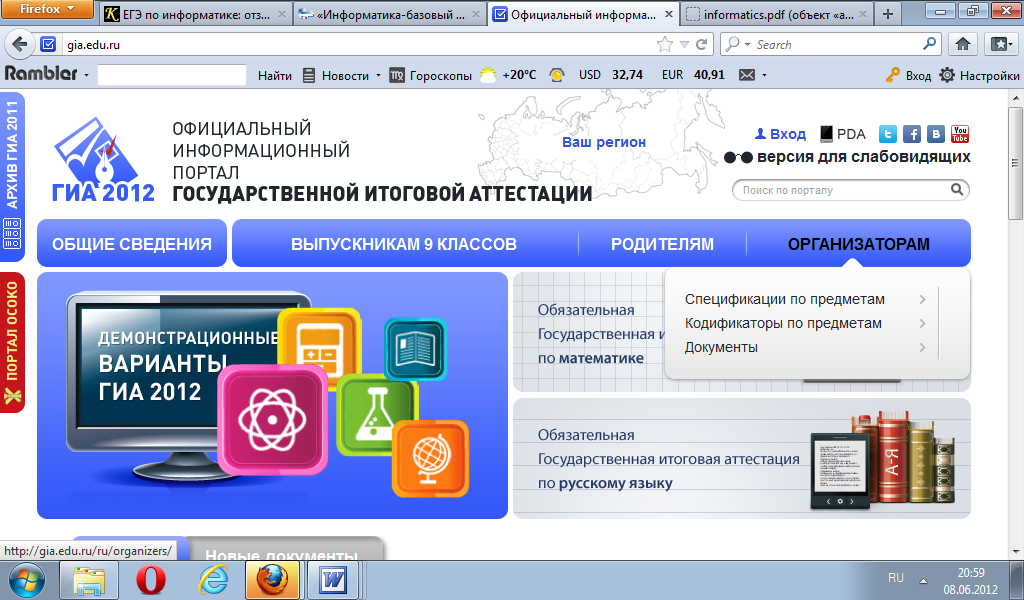Open Rambler Настройки gear icon
Image resolution: width=1024 pixels, height=600 pixels.
(x=947, y=75)
